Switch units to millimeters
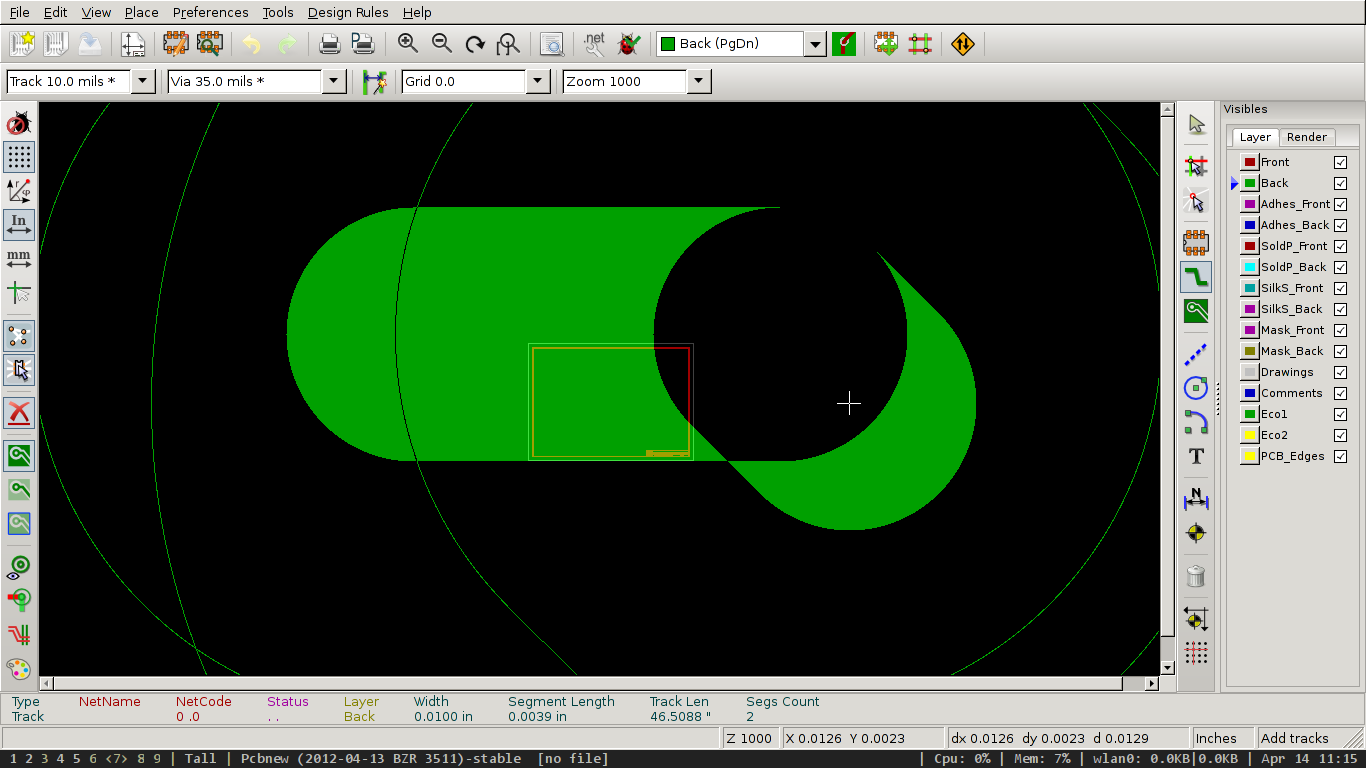Screen dimensions: 1366x768 pos(19,259)
